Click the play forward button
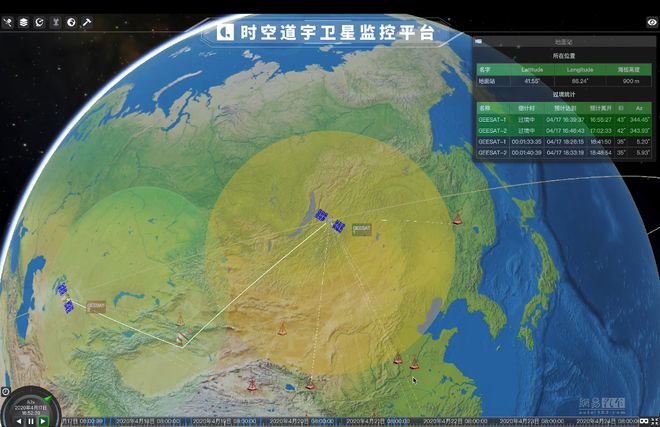This screenshot has height=427, width=660. 42,422
